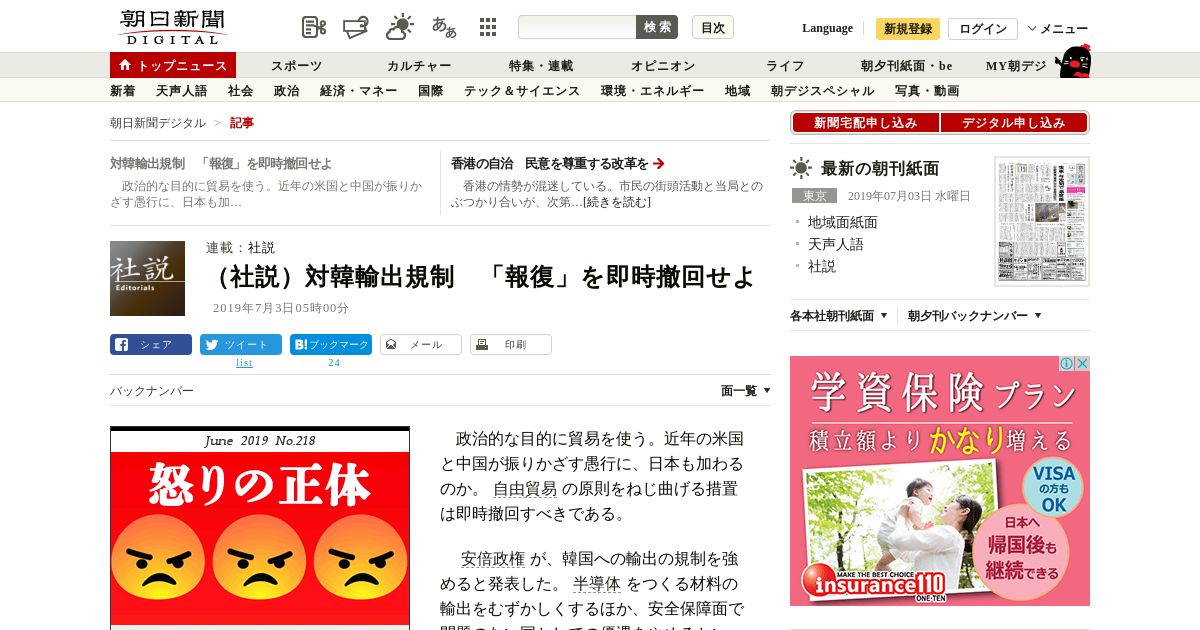Select 環境・エネルギー in the sub navigation
The height and width of the screenshot is (630, 1200).
tap(653, 91)
